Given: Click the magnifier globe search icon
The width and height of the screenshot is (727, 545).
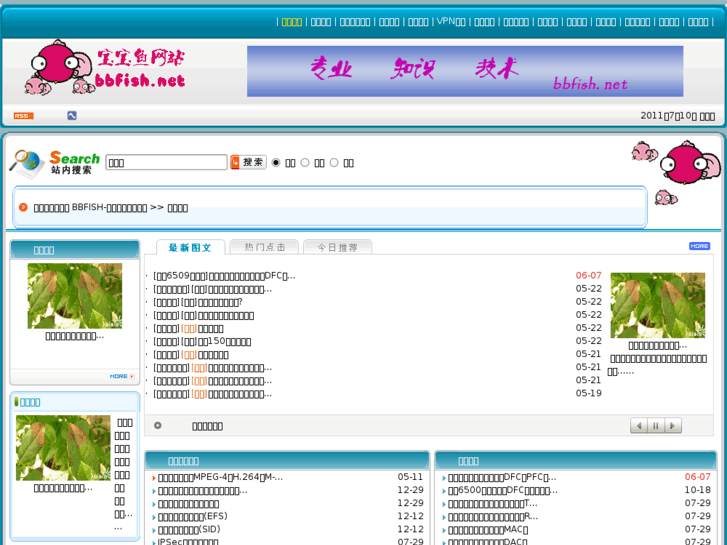Looking at the screenshot, I should click(27, 163).
